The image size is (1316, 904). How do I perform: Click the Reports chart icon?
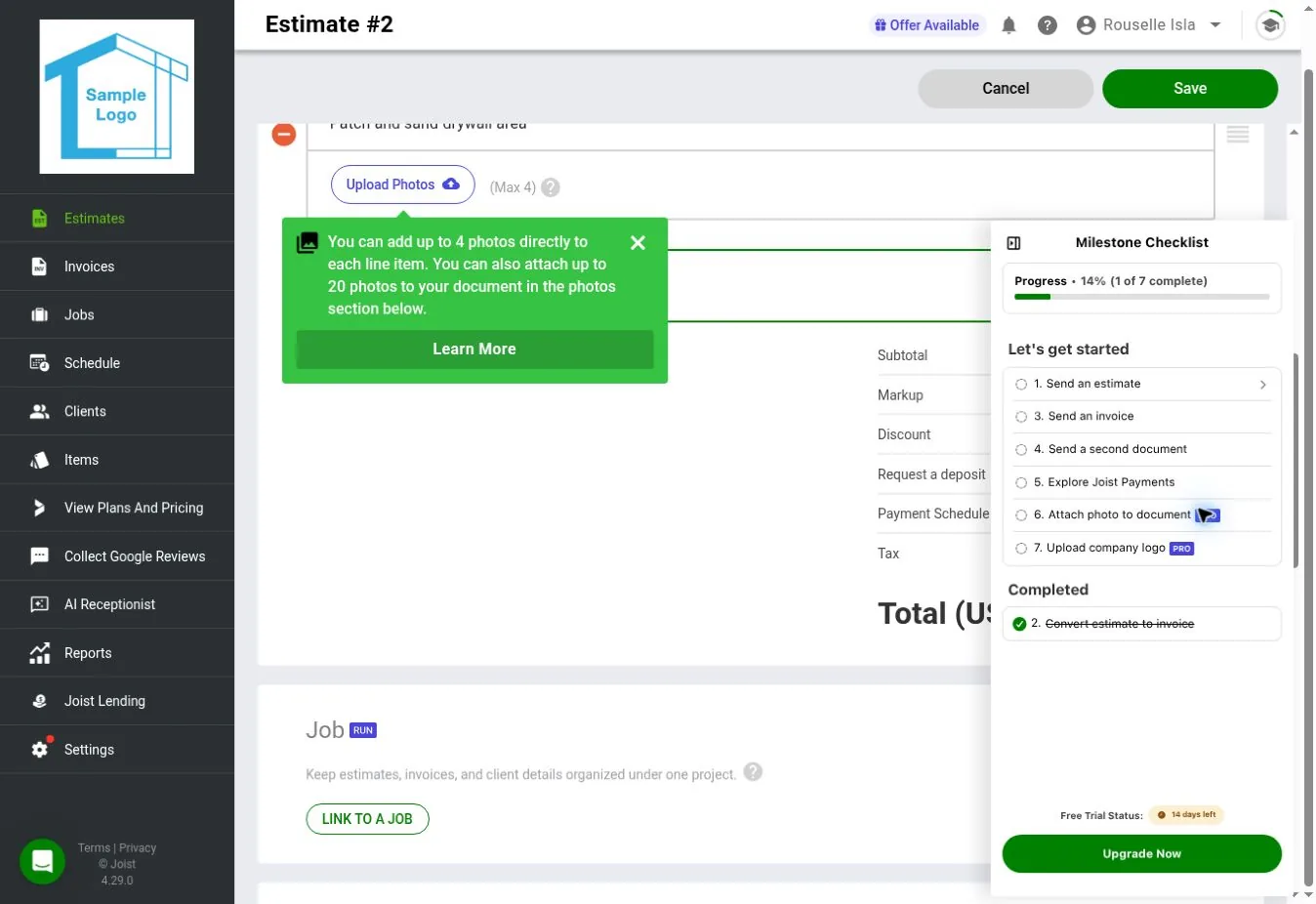[39, 653]
